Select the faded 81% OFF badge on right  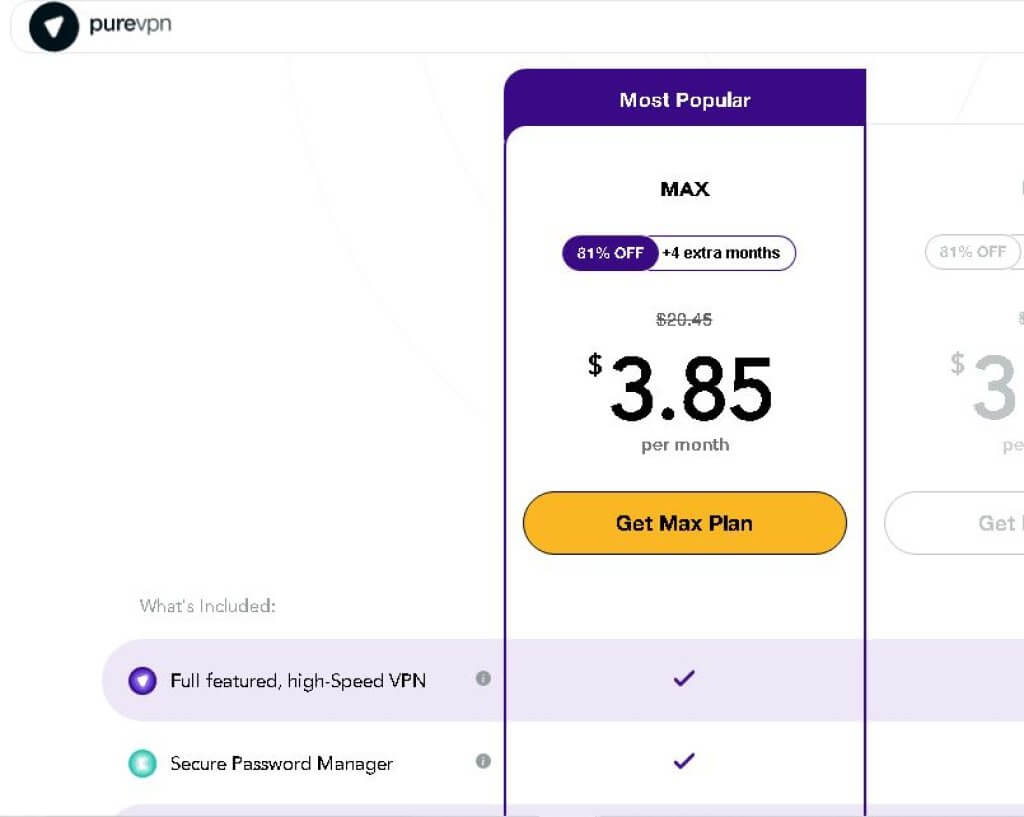973,252
